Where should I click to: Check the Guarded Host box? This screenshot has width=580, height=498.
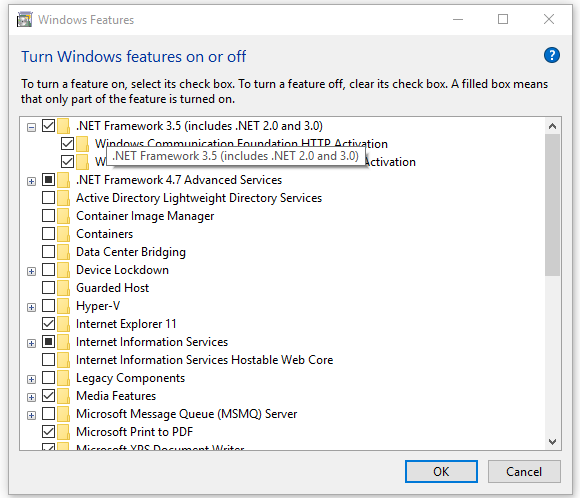(x=48, y=287)
